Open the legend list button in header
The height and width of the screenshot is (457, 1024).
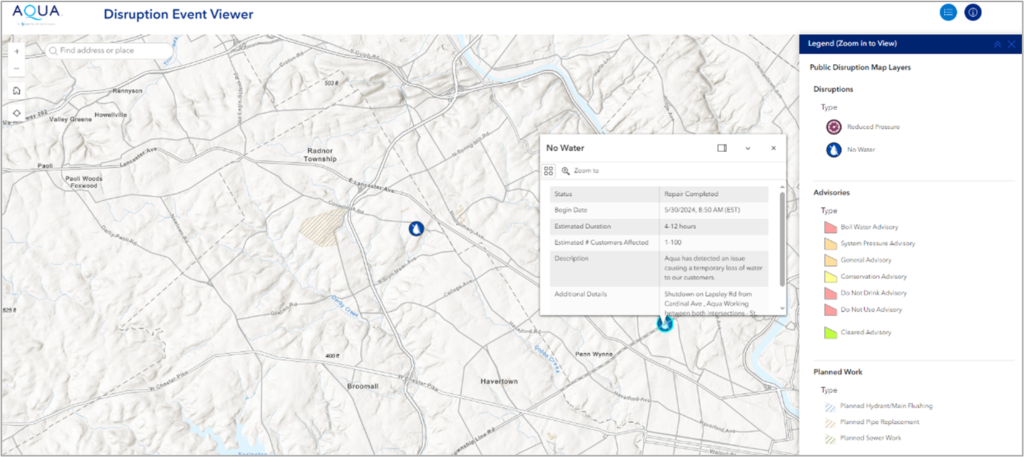(x=948, y=12)
